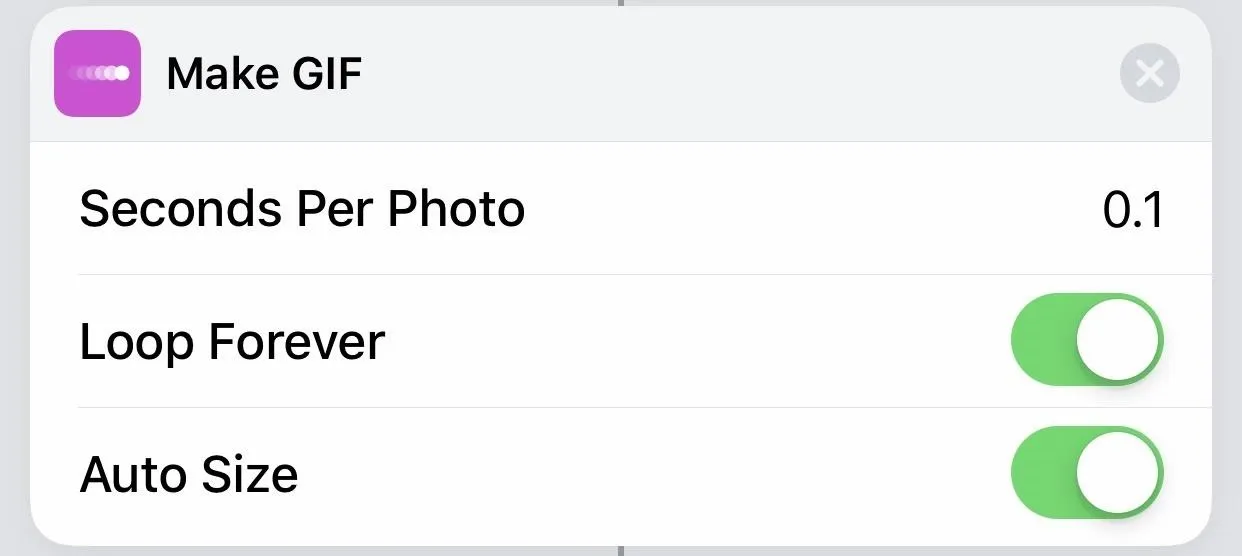The image size is (1242, 556).
Task: Remove the Make GIF action with X
Action: tap(1149, 74)
